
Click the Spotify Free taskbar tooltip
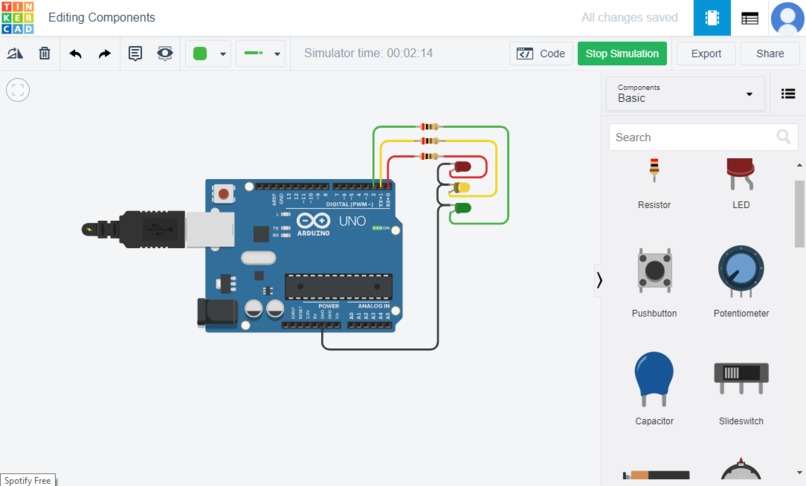point(28,480)
